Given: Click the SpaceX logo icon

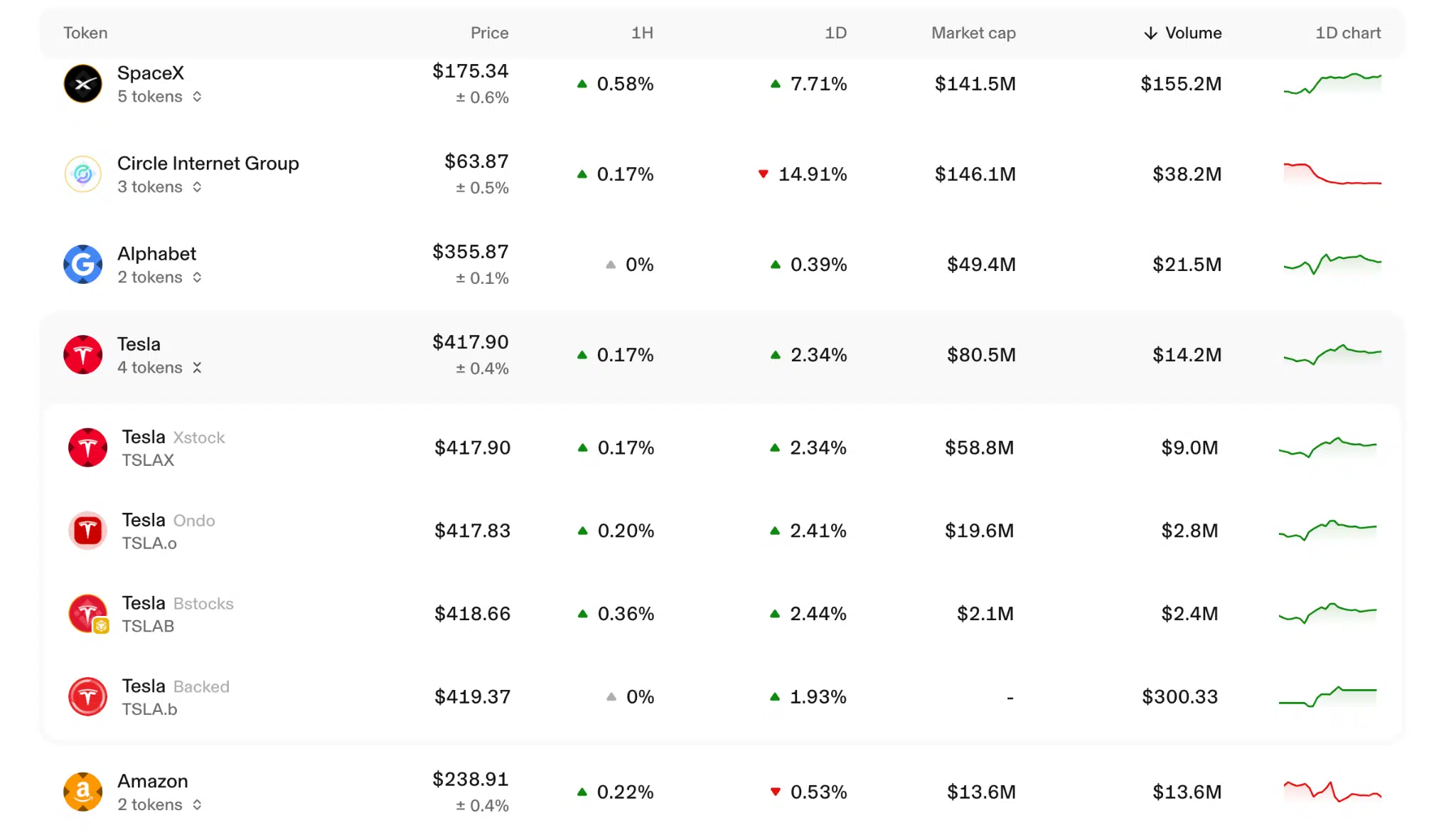Looking at the screenshot, I should (83, 84).
